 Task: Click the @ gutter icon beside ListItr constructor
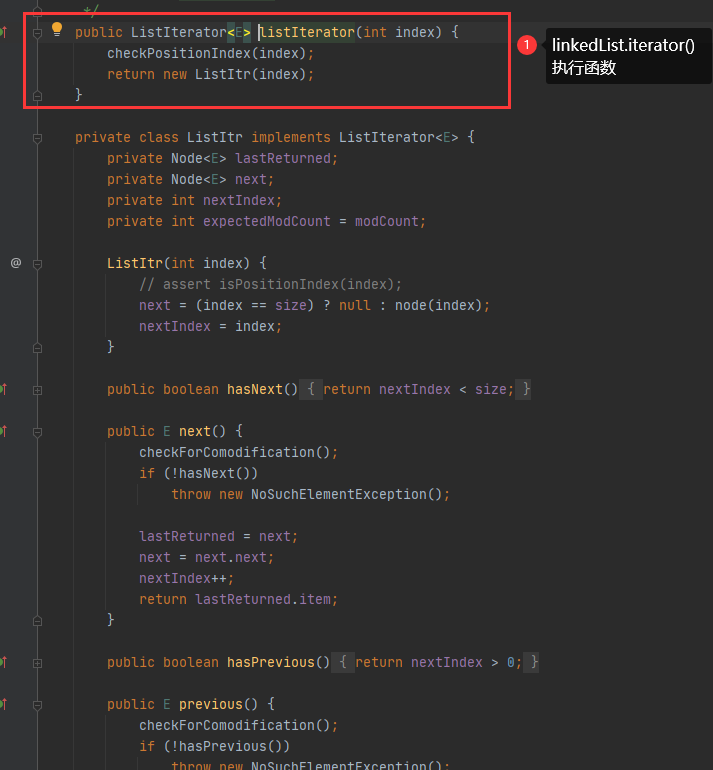click(16, 263)
